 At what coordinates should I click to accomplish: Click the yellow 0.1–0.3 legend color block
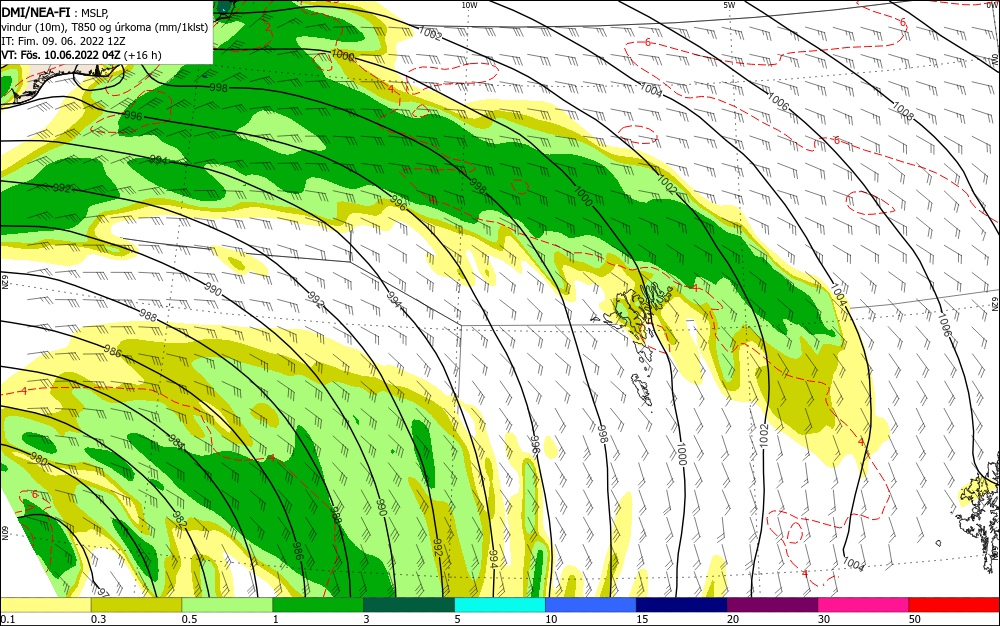coord(46,605)
